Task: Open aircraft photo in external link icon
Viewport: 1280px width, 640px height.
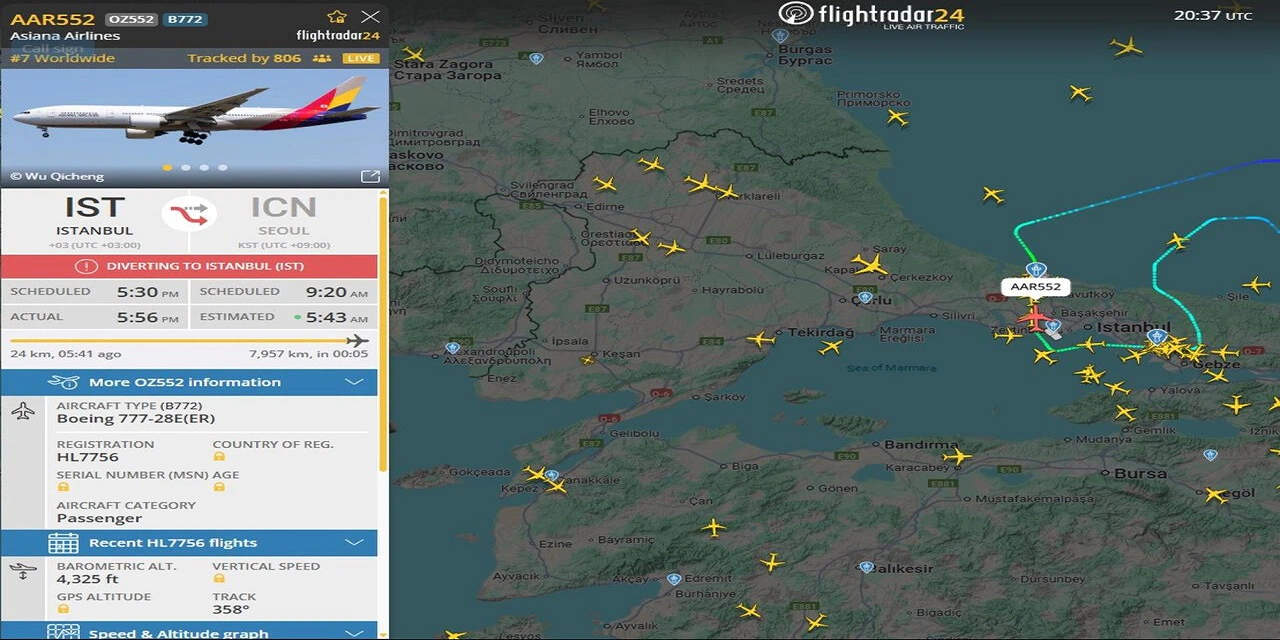Action: pyautogui.click(x=370, y=176)
